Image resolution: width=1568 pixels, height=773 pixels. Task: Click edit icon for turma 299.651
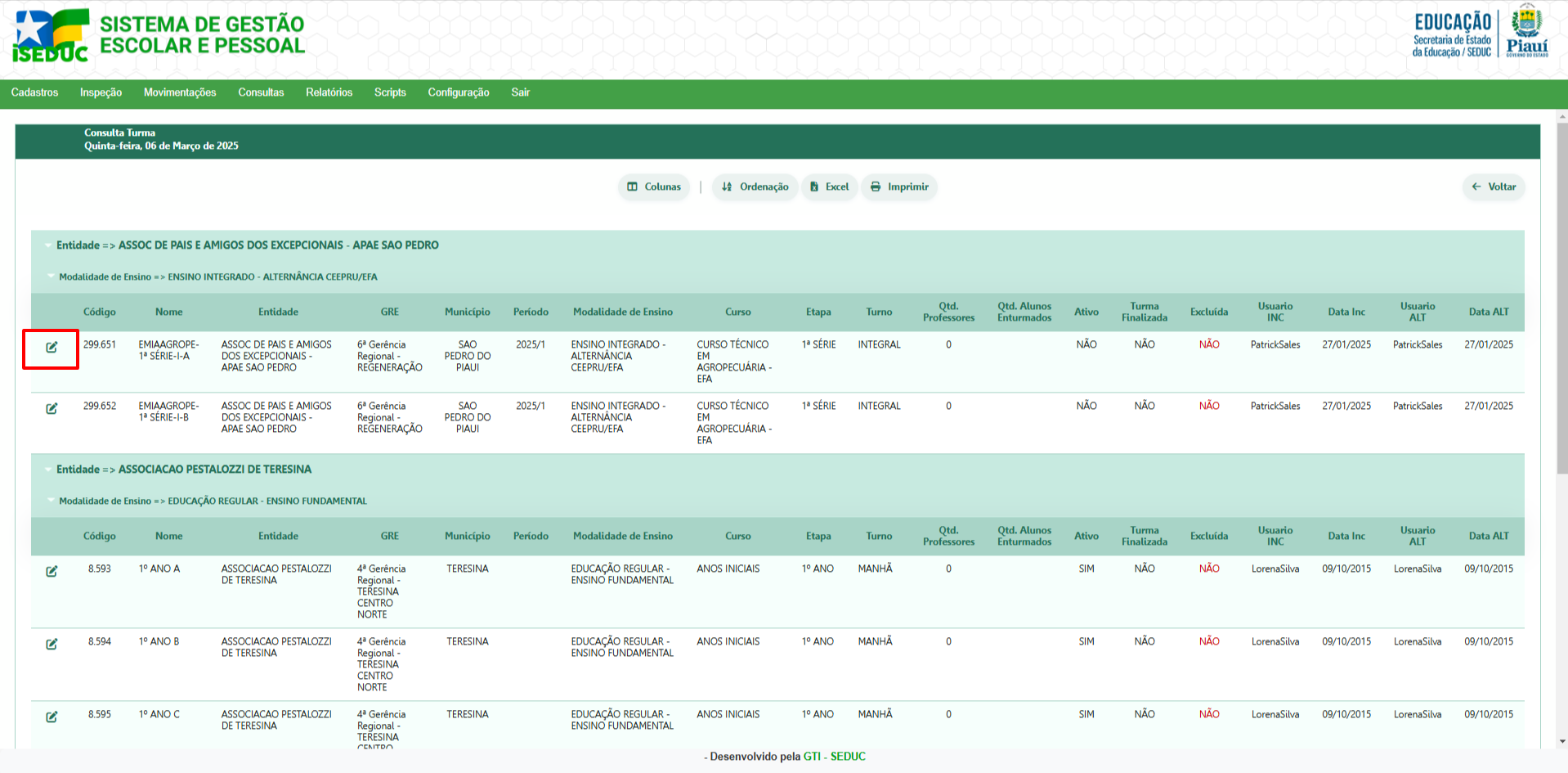[x=52, y=348]
